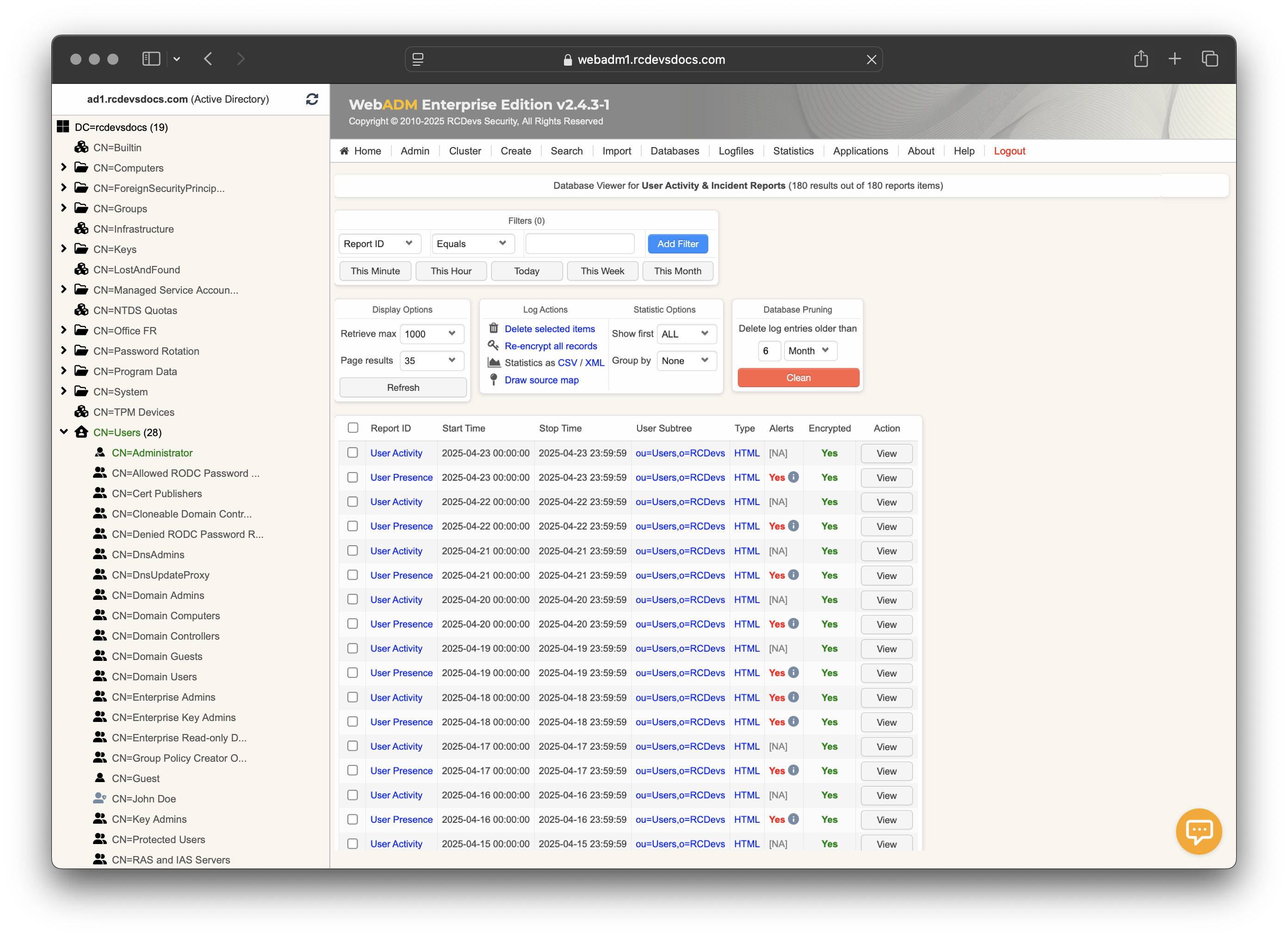Open the Report ID filter field dropdown

(379, 244)
